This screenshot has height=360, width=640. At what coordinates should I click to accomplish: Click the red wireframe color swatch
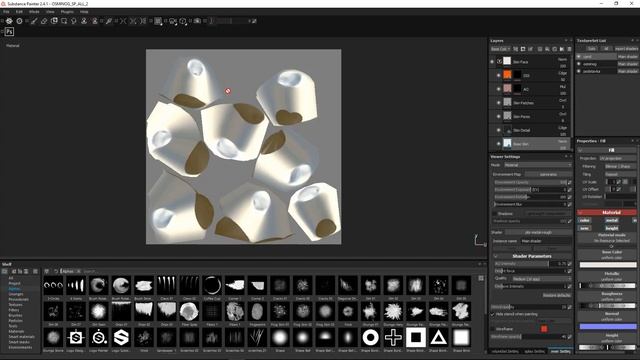click(544, 328)
